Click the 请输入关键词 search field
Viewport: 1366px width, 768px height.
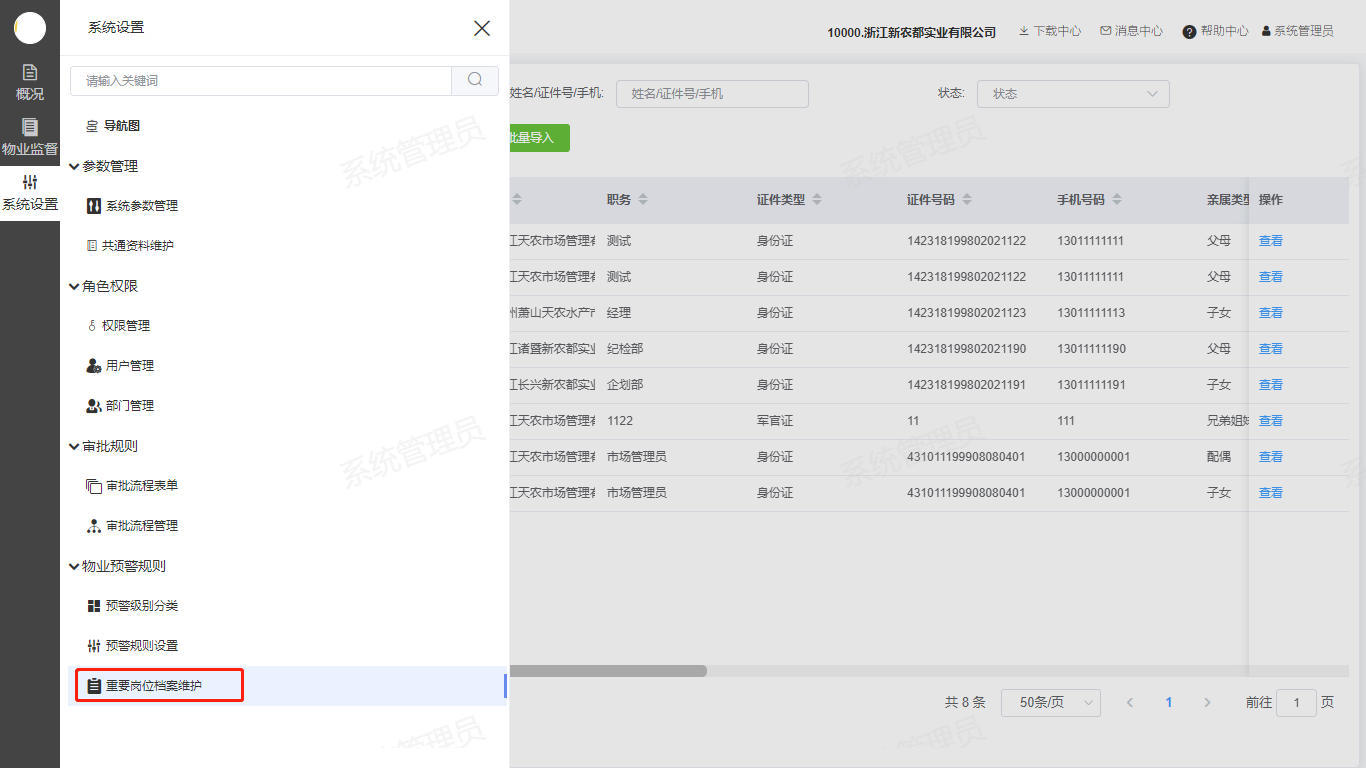click(260, 81)
